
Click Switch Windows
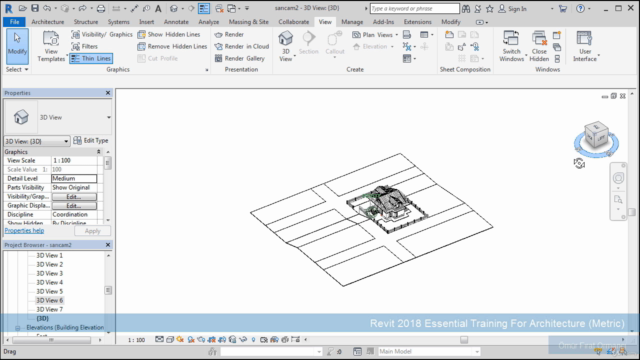(511, 46)
